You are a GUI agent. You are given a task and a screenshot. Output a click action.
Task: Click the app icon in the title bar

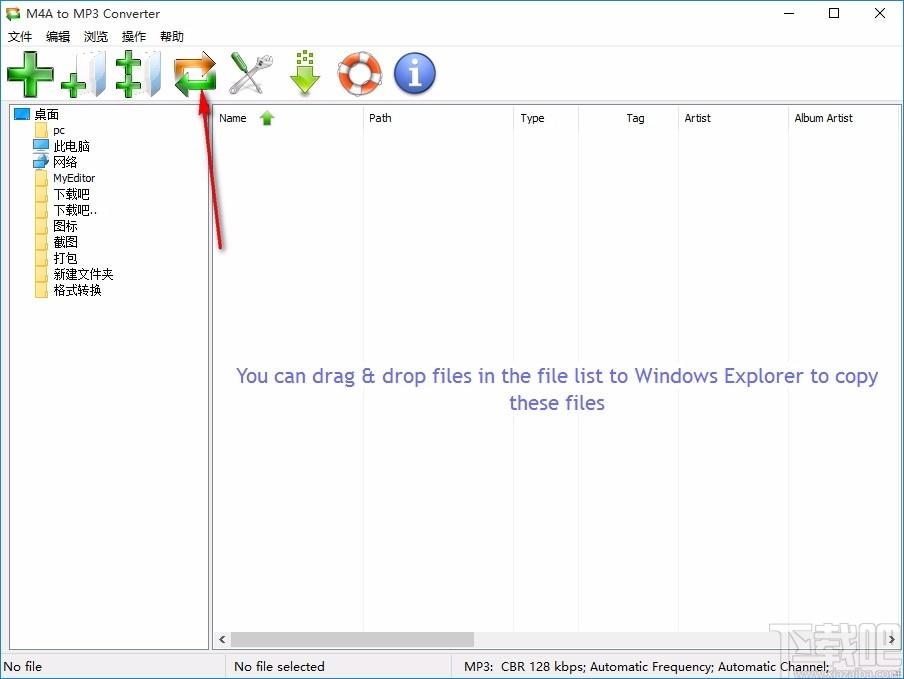pos(13,13)
